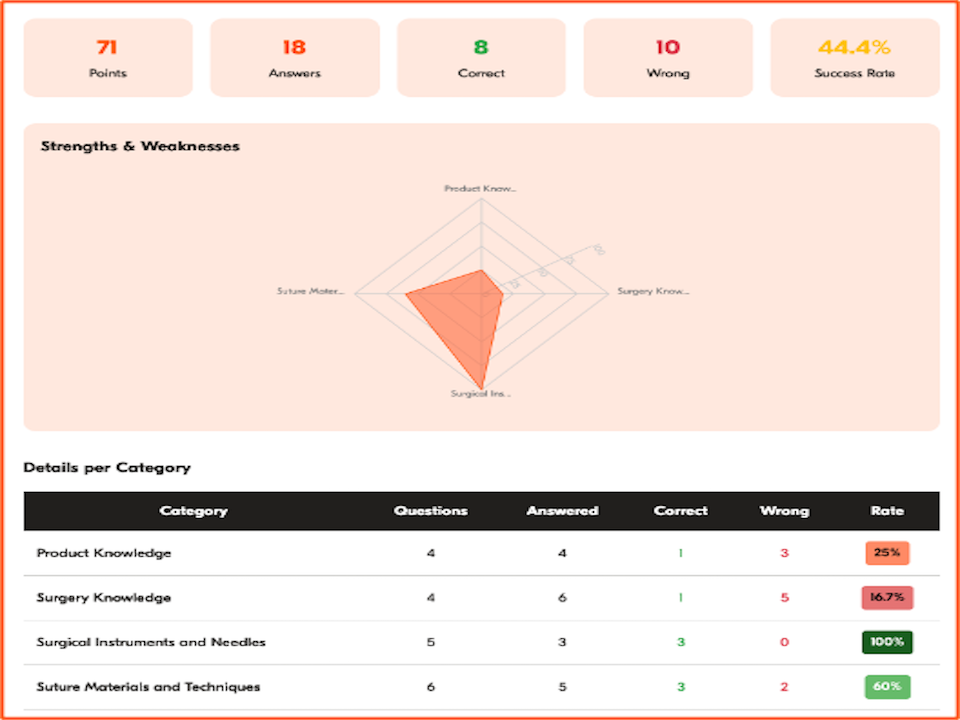Click Product Knowledge's Wrong value 3
The height and width of the screenshot is (720, 960).
coord(784,553)
